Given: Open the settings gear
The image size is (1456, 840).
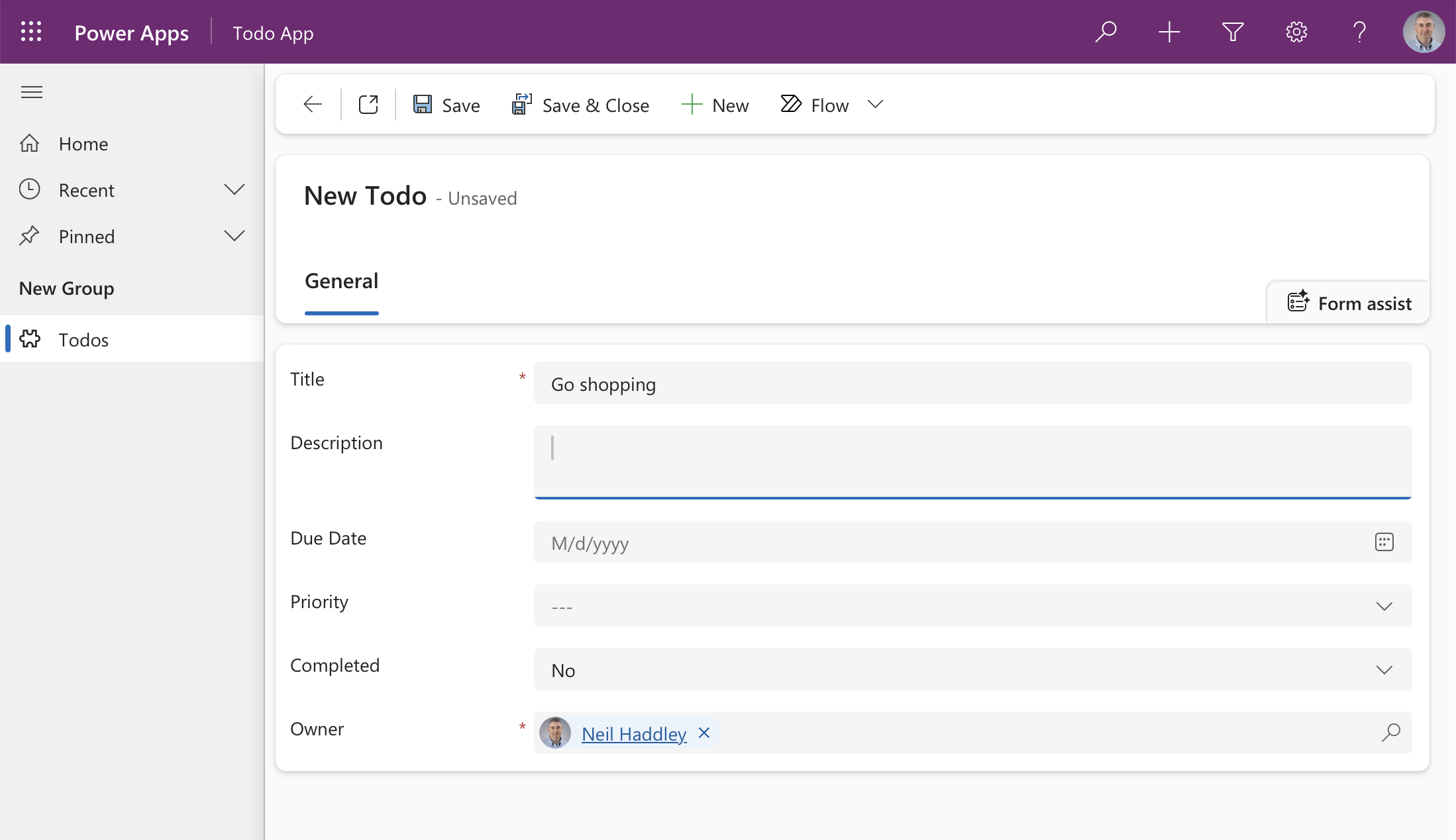Looking at the screenshot, I should [1296, 32].
